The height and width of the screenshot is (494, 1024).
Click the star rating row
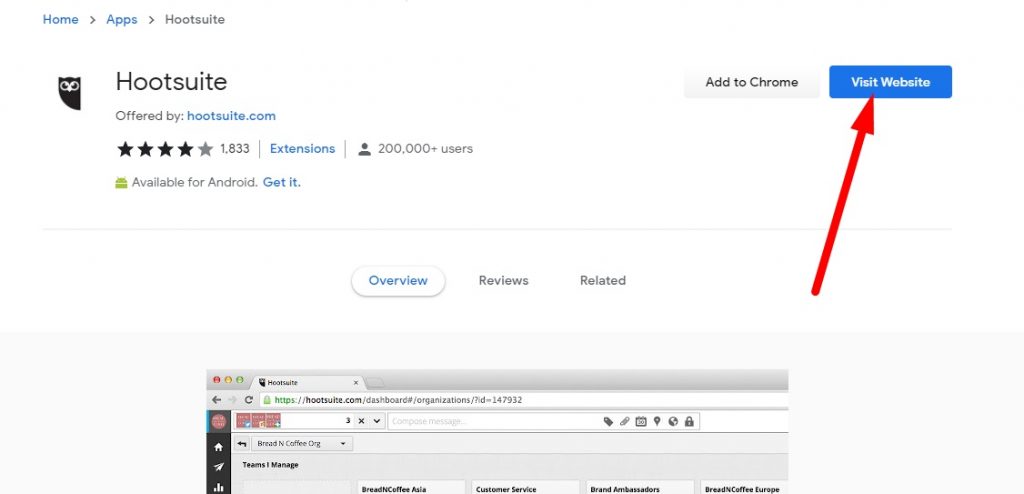click(165, 149)
